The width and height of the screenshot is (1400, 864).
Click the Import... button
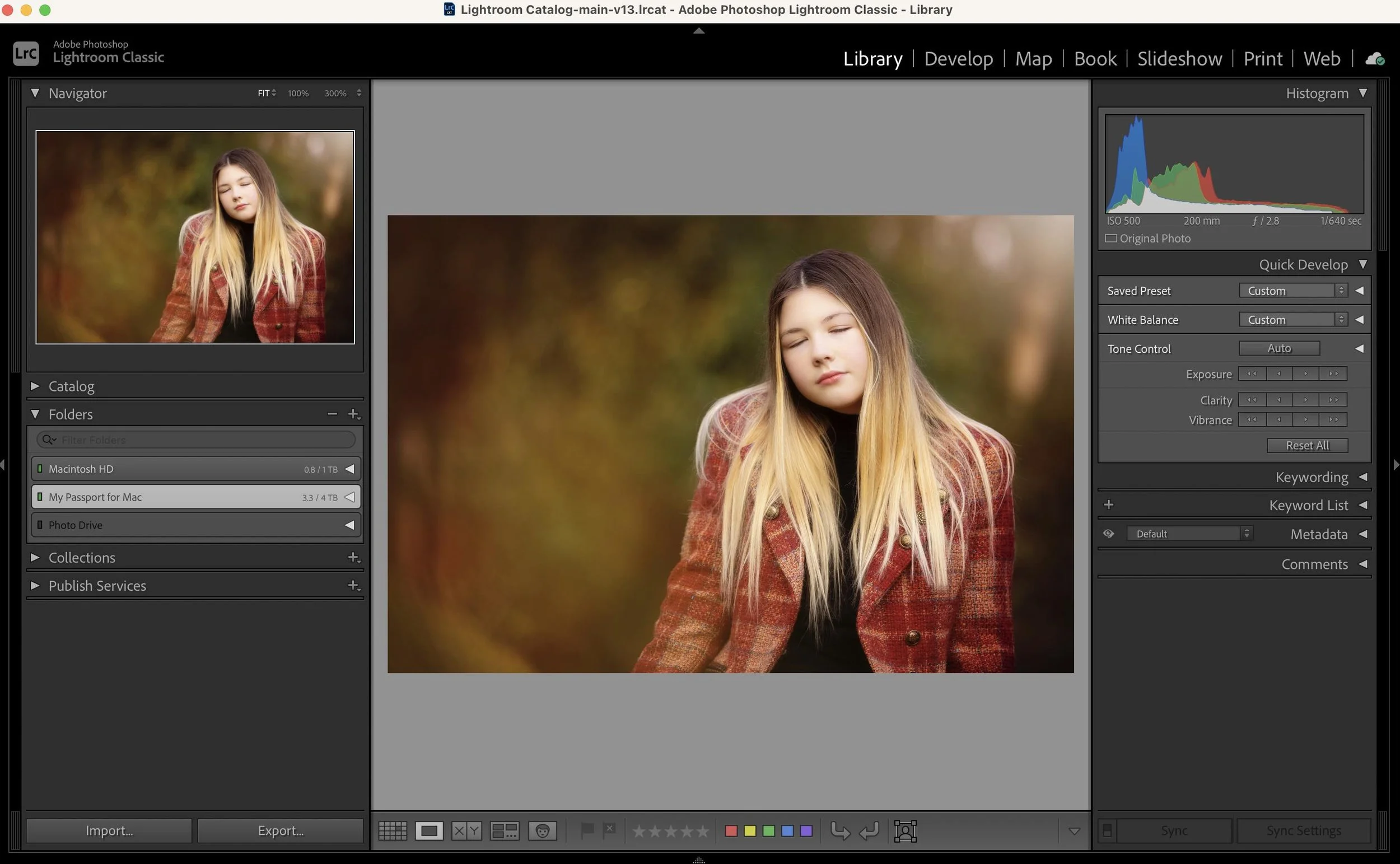[109, 831]
